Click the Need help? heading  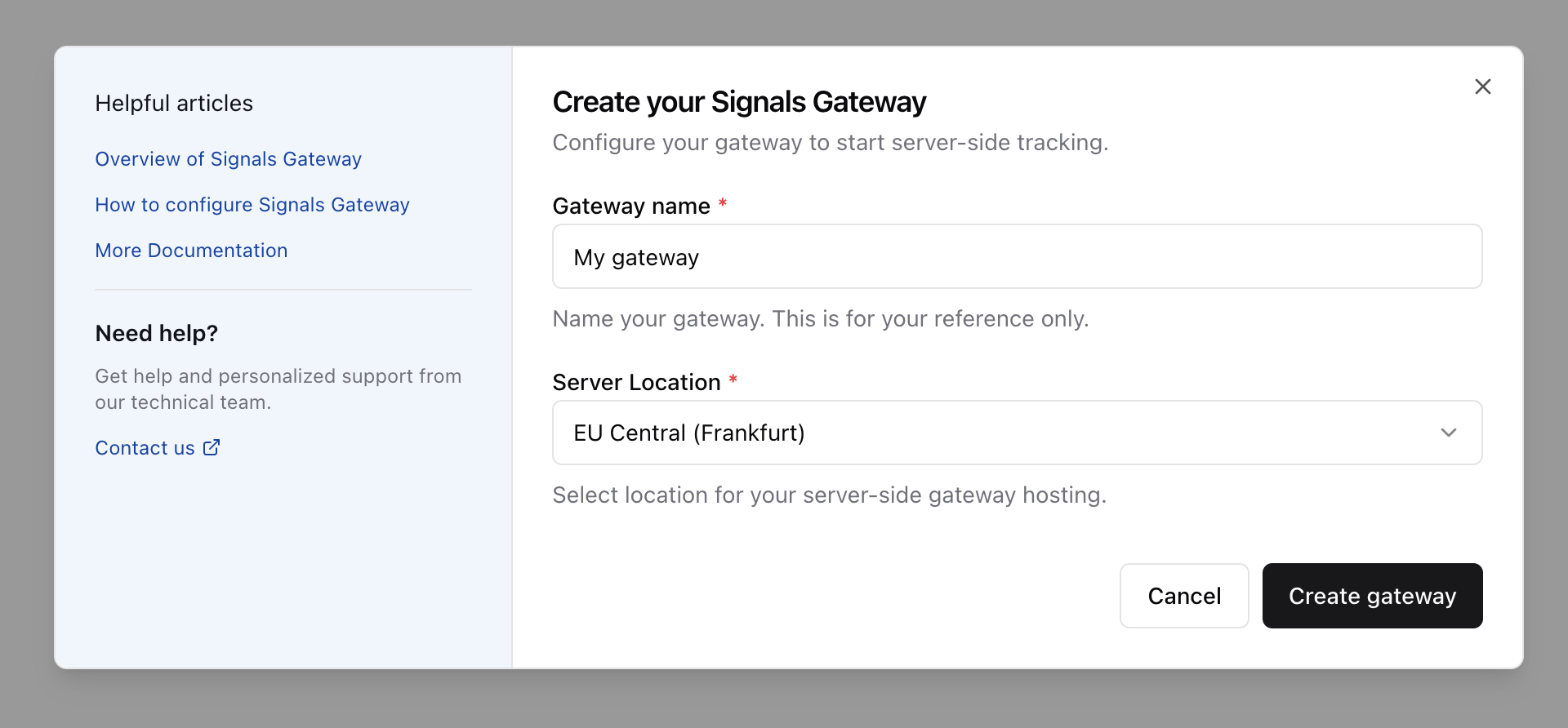pyautogui.click(x=156, y=333)
